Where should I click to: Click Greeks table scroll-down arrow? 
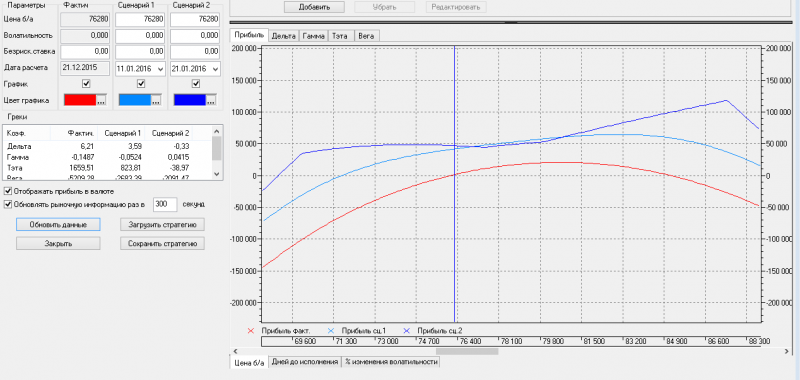[216, 174]
